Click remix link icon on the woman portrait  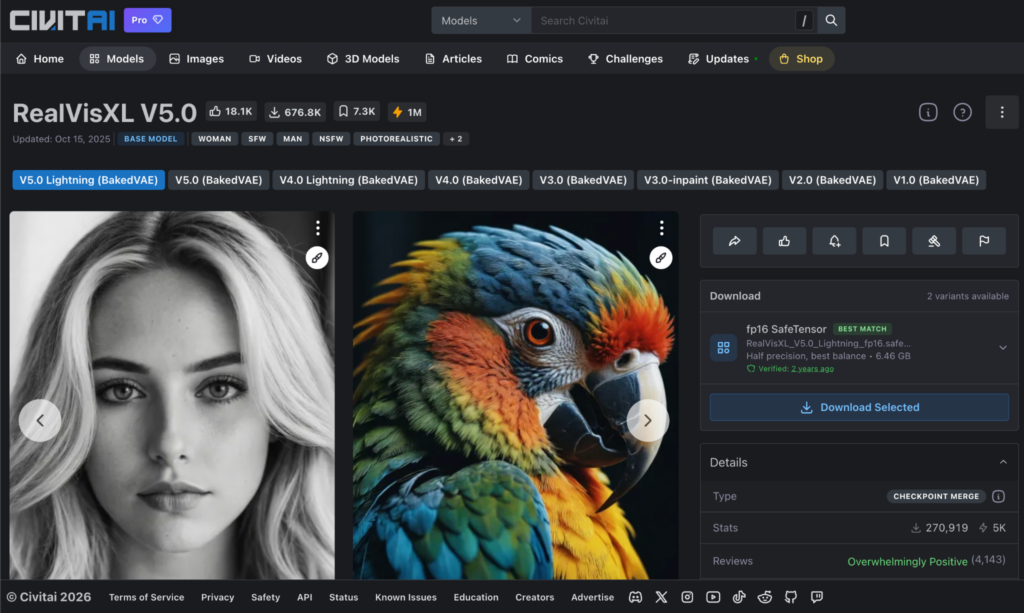coord(317,258)
